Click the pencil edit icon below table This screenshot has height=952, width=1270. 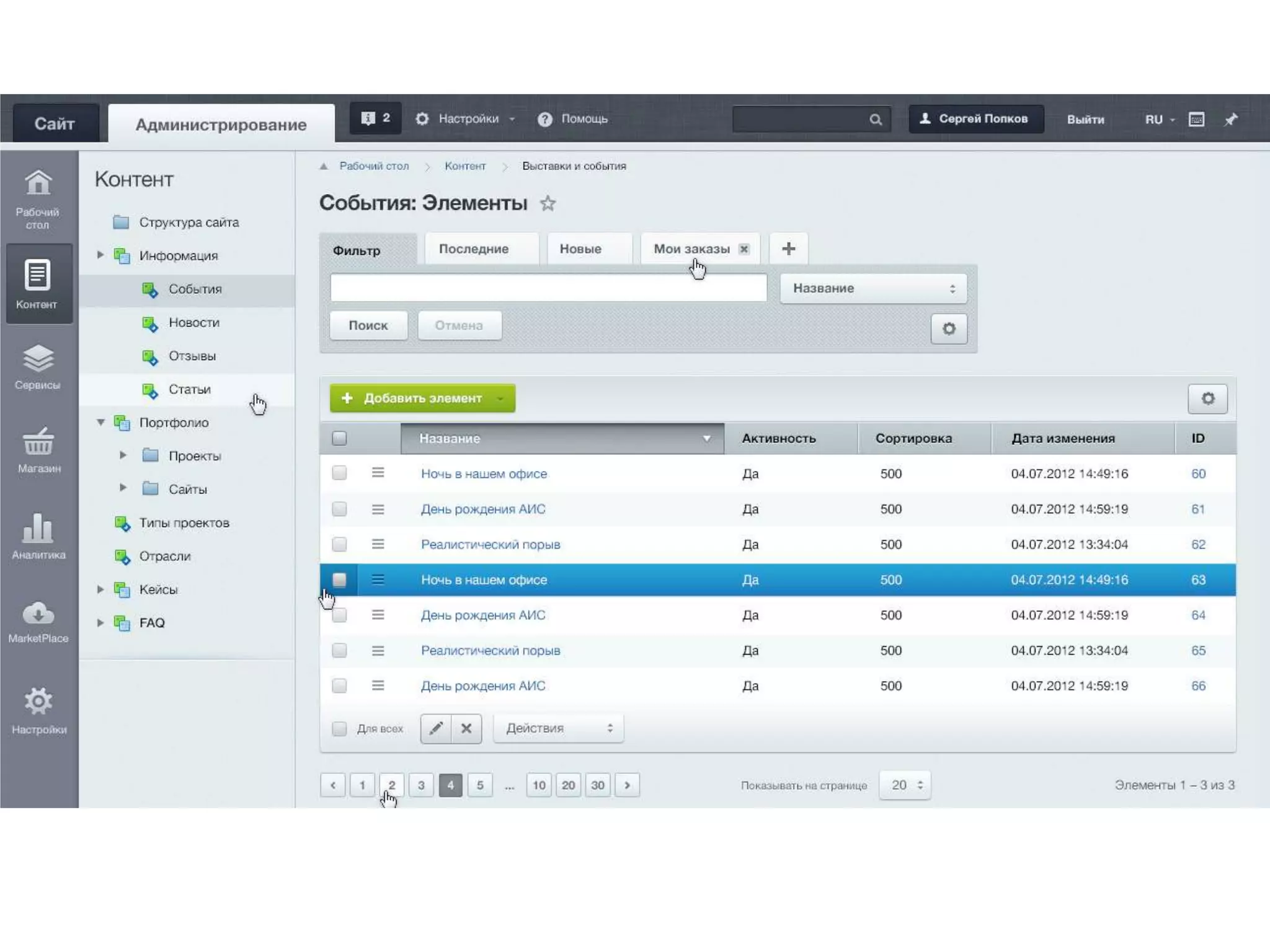pyautogui.click(x=436, y=728)
